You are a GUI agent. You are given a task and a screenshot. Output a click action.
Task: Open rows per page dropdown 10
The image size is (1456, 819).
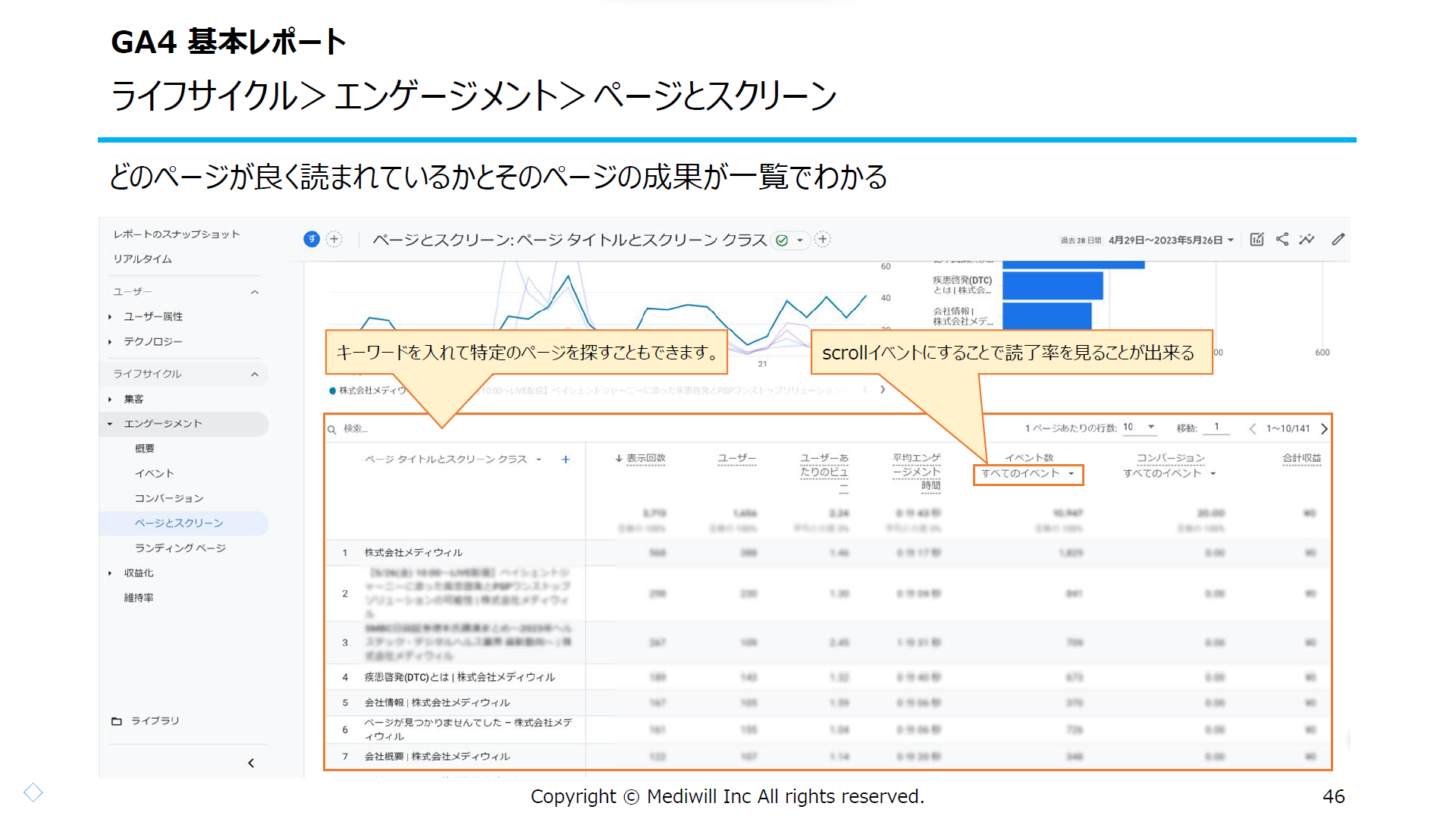(1139, 428)
